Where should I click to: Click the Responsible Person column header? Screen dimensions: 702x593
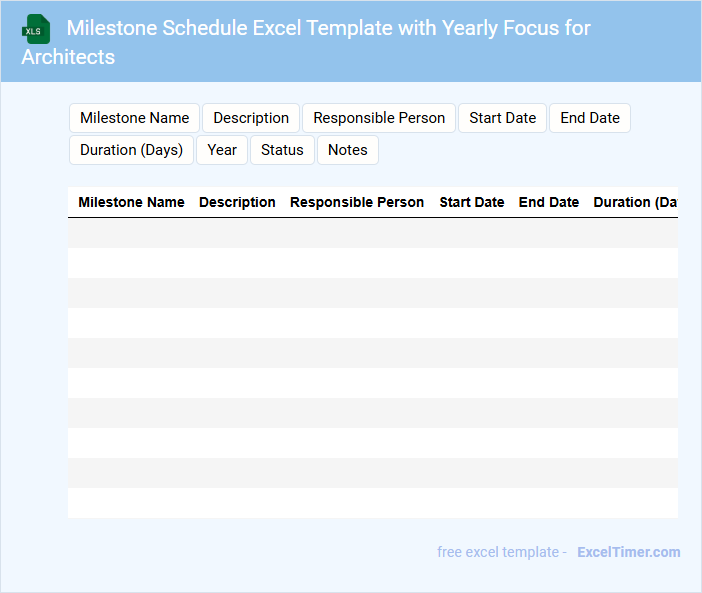[x=357, y=202]
